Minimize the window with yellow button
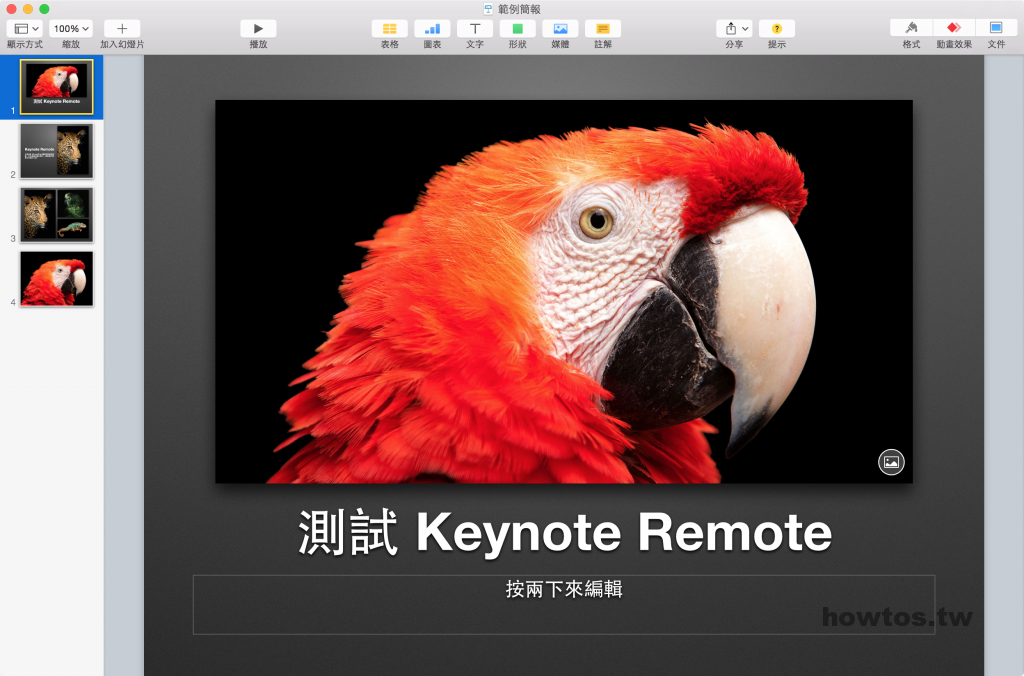This screenshot has height=676, width=1024. (27, 9)
